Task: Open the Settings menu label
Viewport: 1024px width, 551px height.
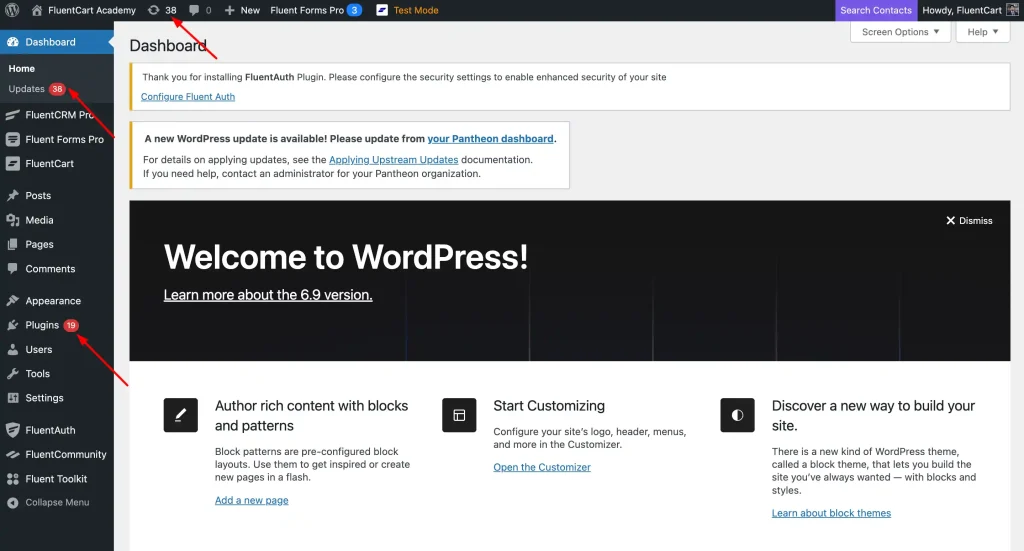Action: [x=44, y=398]
